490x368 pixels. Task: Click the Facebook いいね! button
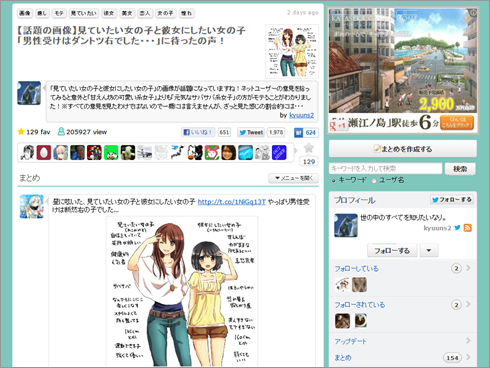[x=198, y=132]
